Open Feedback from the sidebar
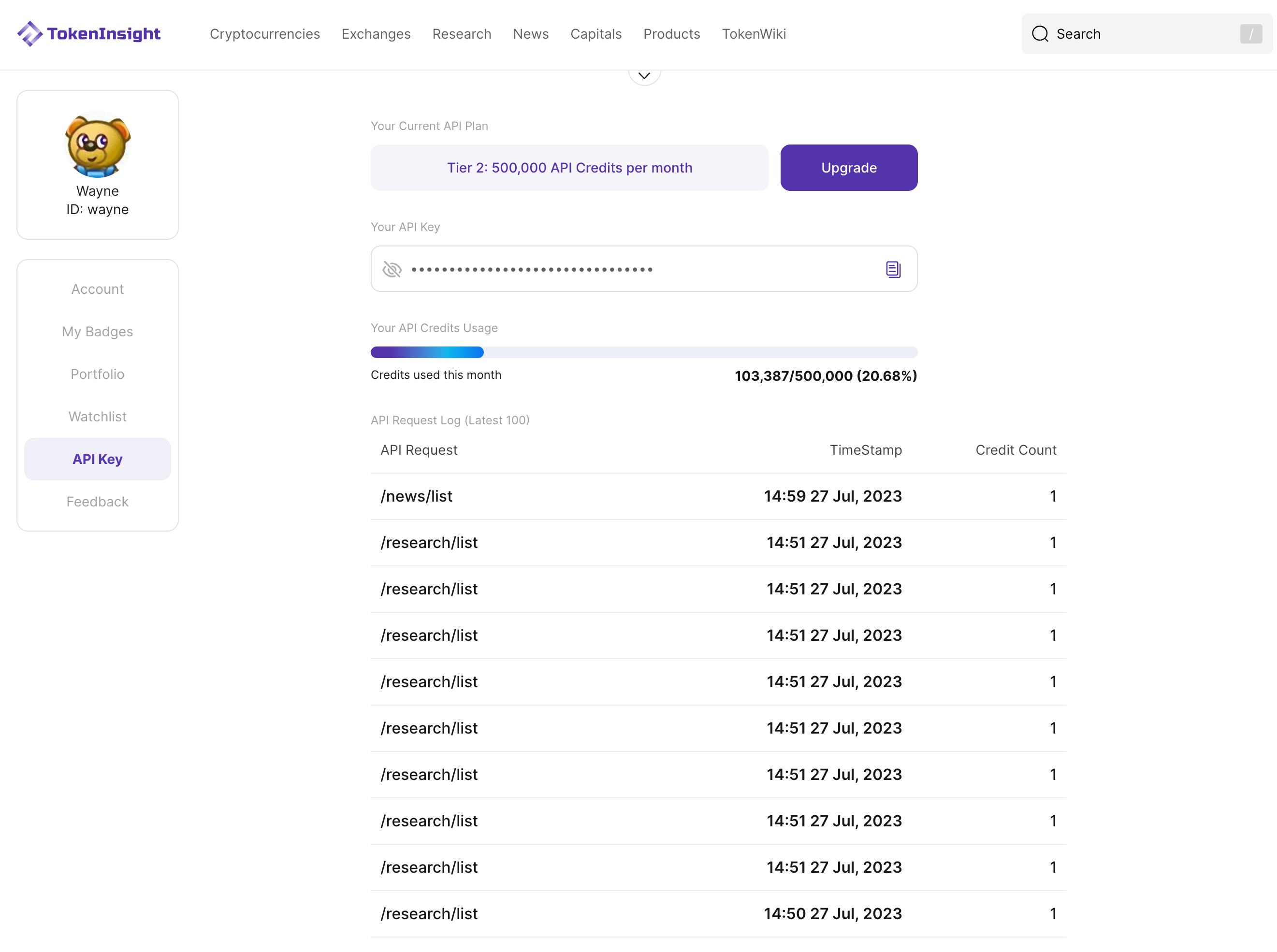1277x952 pixels. 97,502
